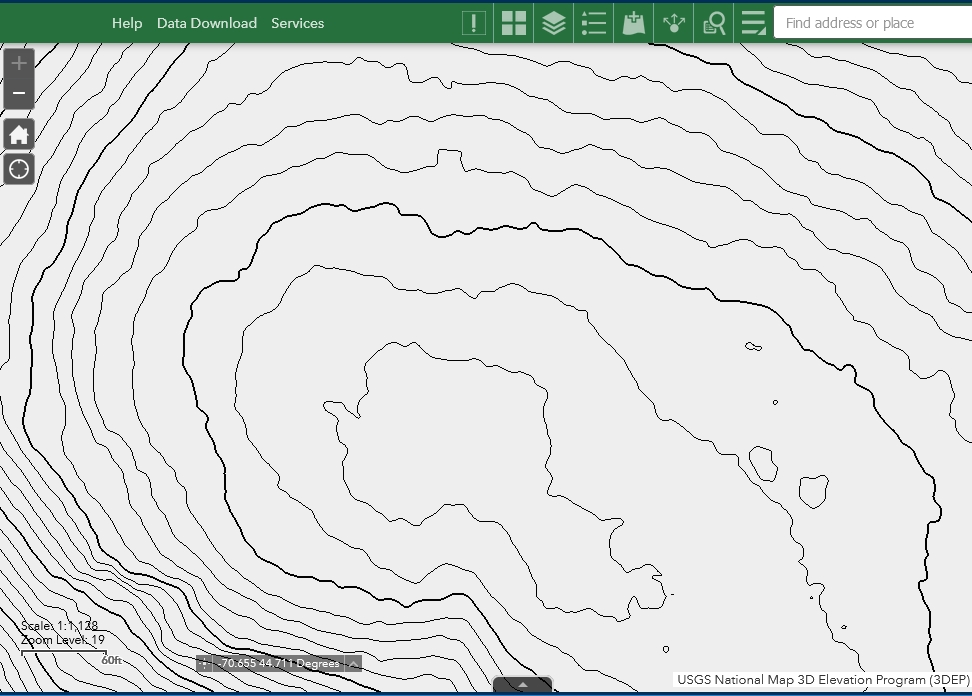The width and height of the screenshot is (972, 696).
Task: Show the map Legend list icon
Action: tap(594, 23)
